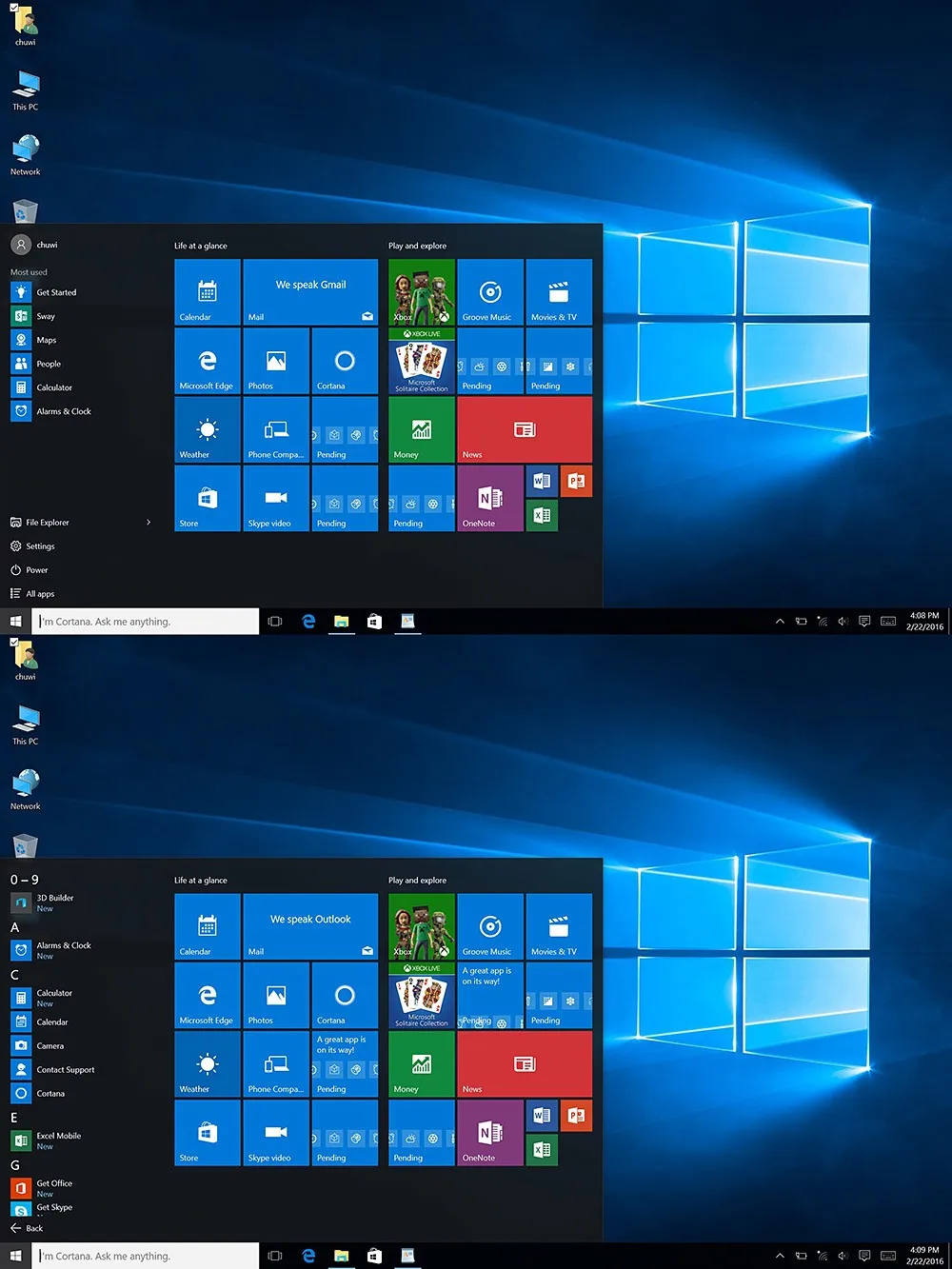Image resolution: width=952 pixels, height=1269 pixels.
Task: Open Mail tile showing We speak Outlook
Action: (x=310, y=926)
